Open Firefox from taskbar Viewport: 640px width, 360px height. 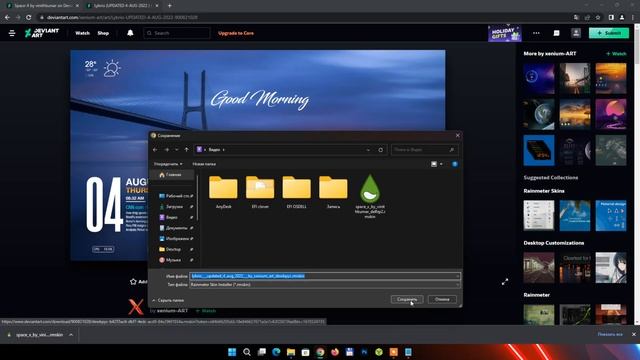pos(335,352)
